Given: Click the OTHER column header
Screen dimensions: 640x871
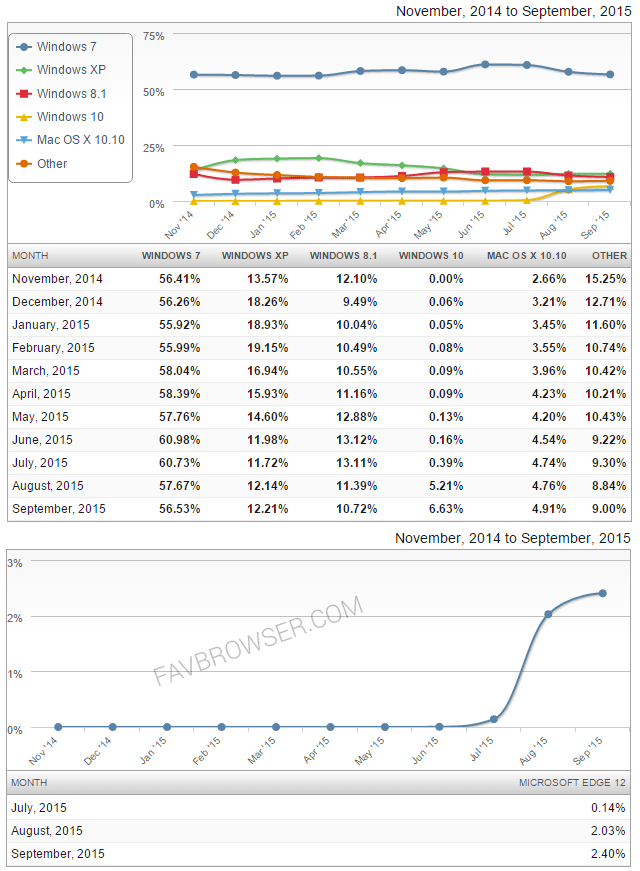Looking at the screenshot, I should [609, 255].
